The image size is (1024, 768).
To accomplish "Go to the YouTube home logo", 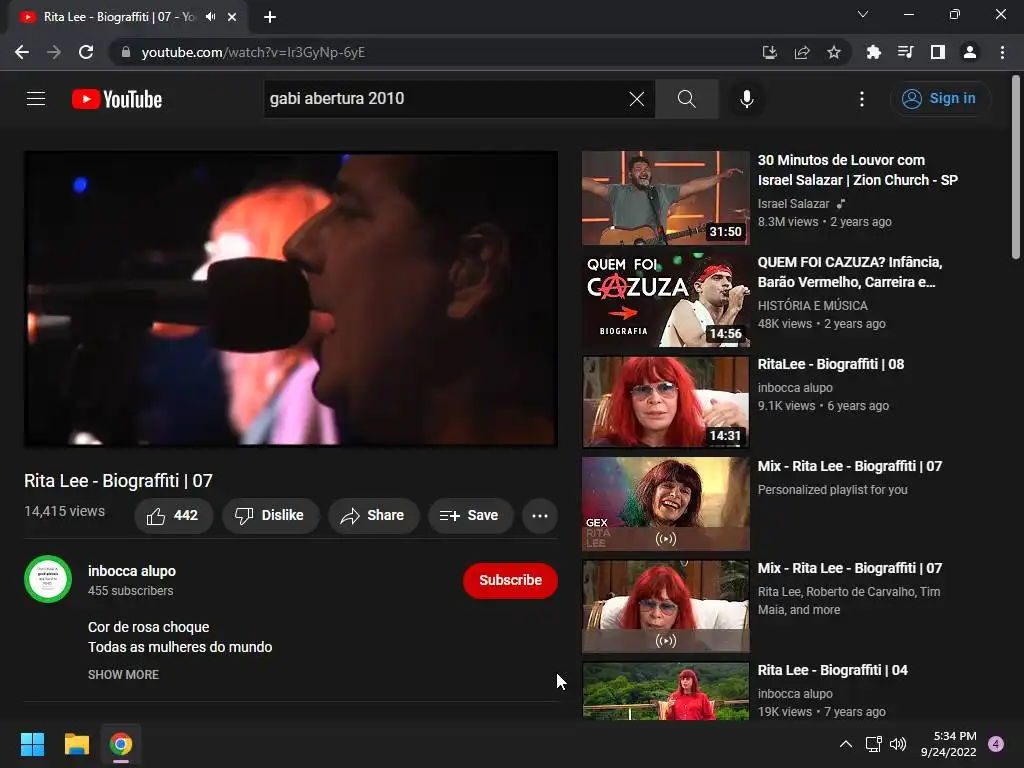I will [x=117, y=99].
